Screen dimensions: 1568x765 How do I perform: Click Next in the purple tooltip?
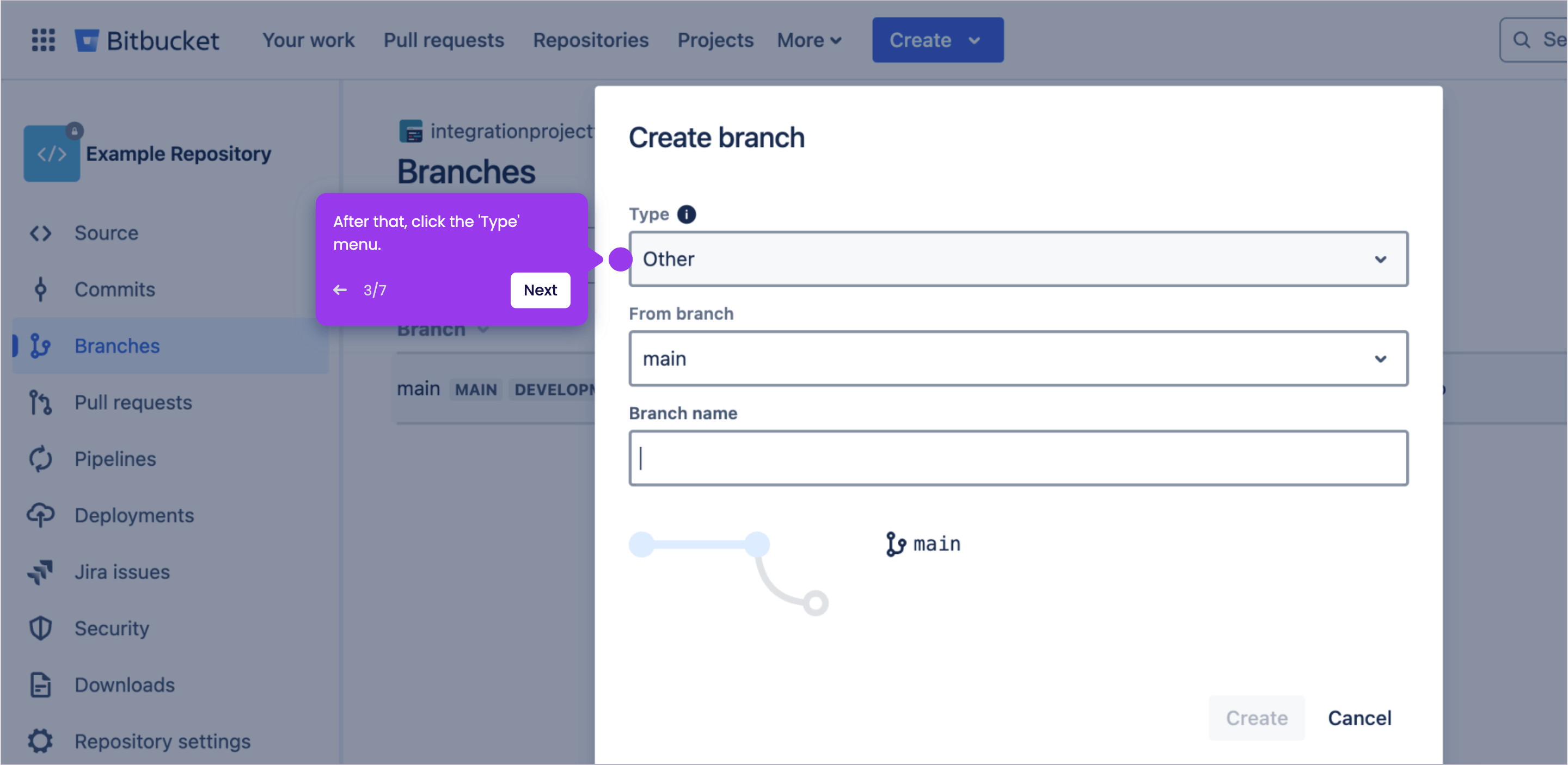[540, 290]
